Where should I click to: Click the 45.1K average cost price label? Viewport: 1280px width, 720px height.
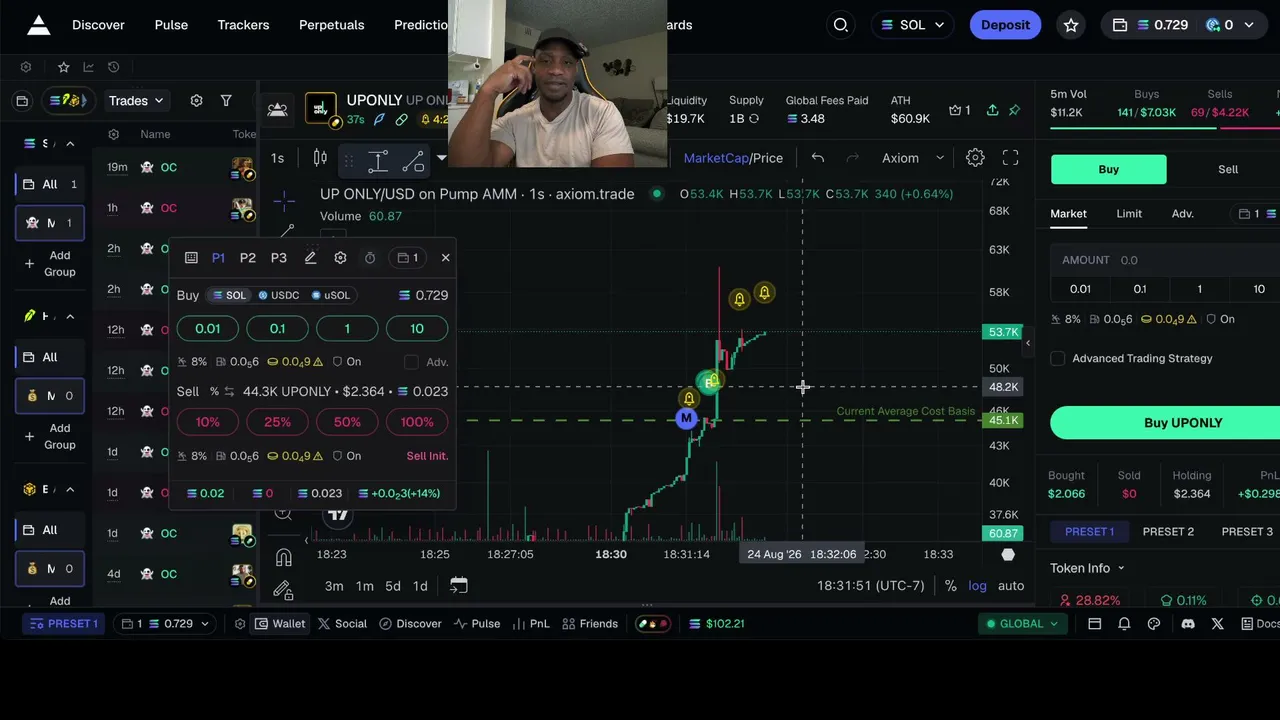coord(1003,420)
